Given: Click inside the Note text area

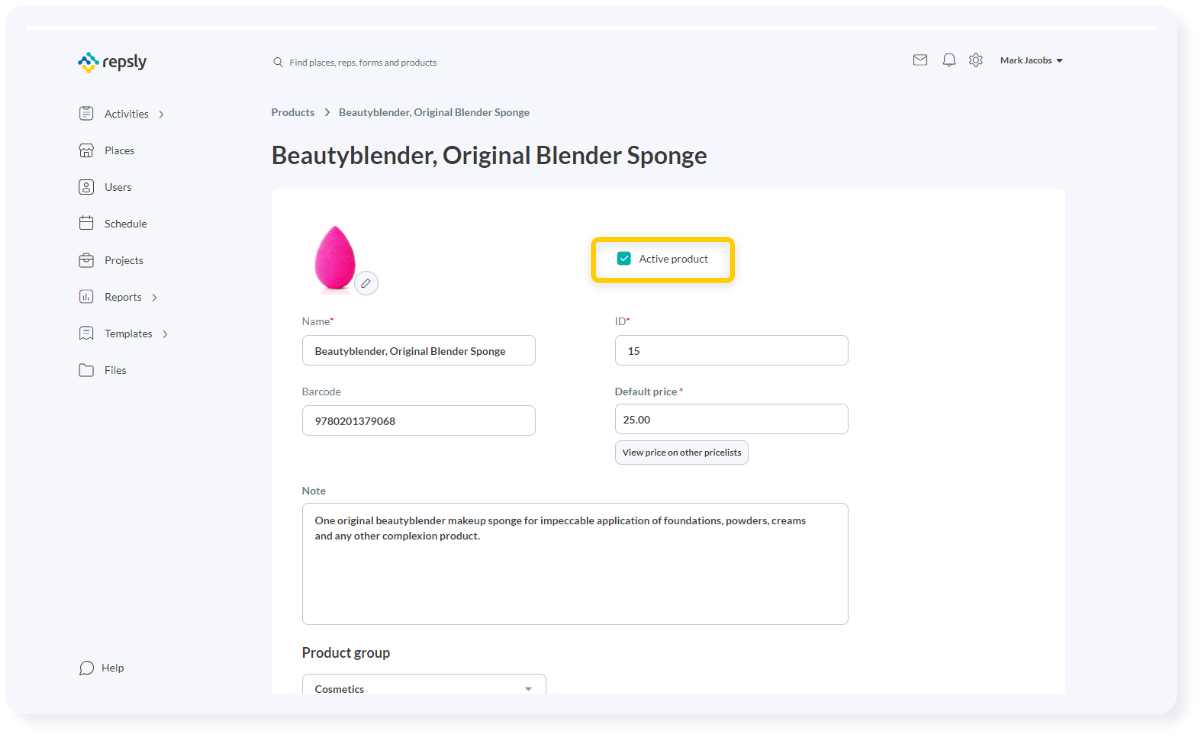Looking at the screenshot, I should 575,564.
